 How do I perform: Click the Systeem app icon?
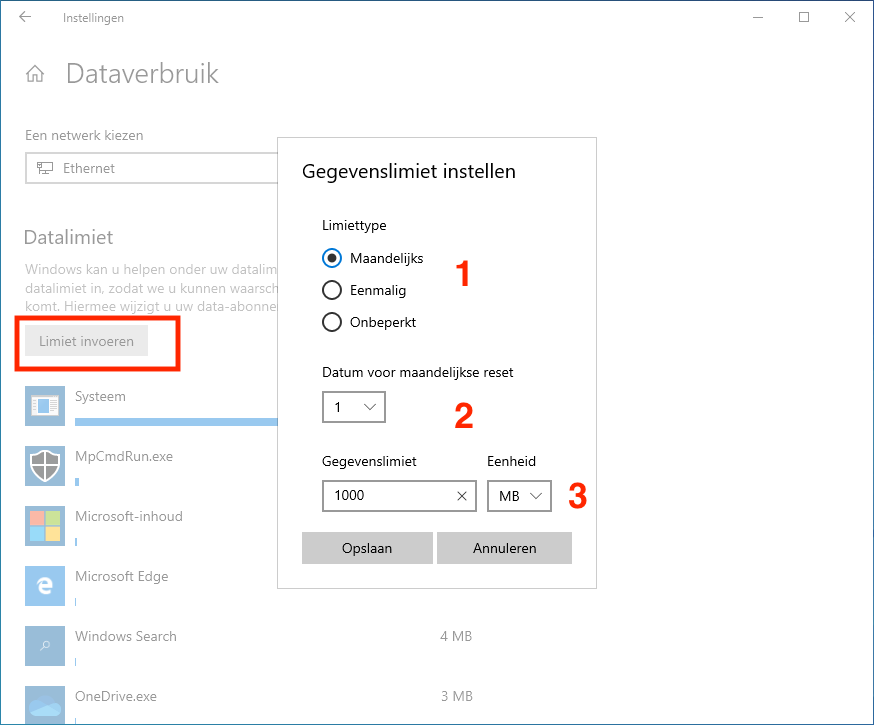pos(45,406)
